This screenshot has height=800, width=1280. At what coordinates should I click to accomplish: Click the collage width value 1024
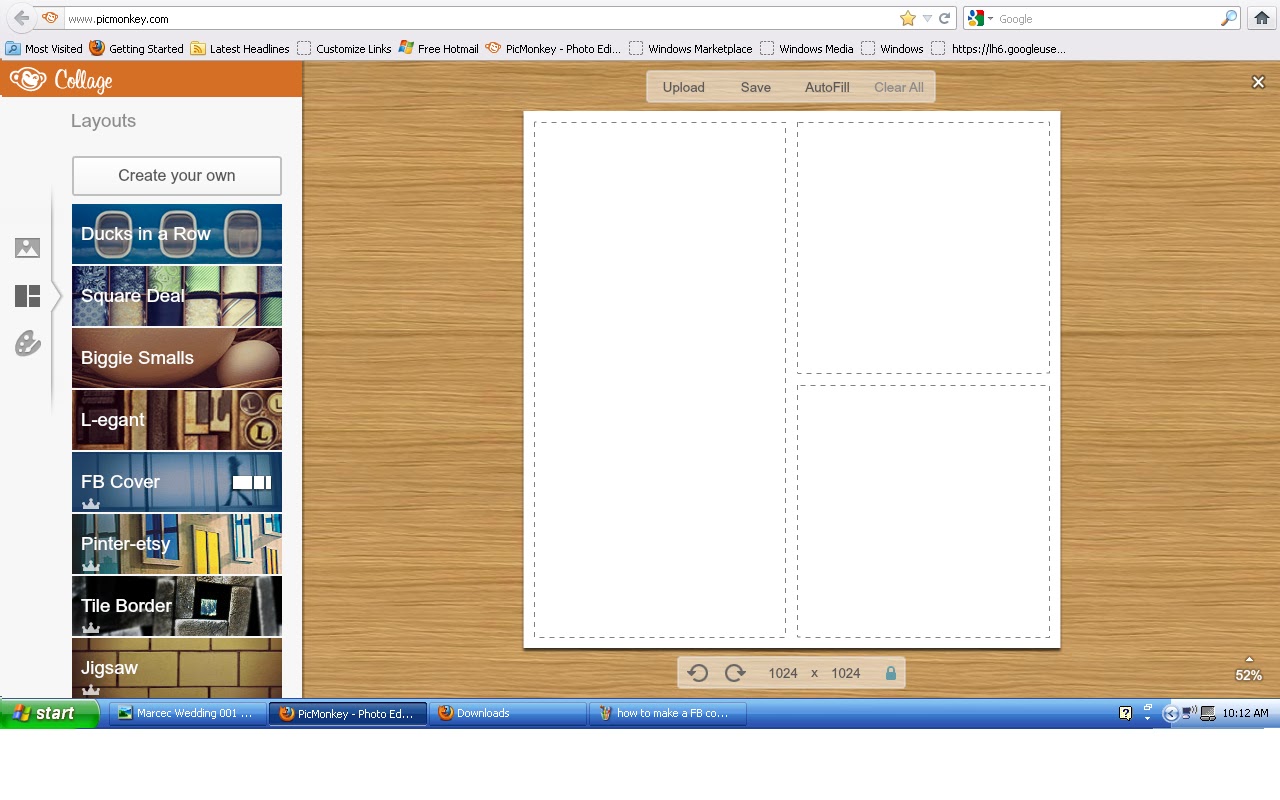[x=783, y=673]
